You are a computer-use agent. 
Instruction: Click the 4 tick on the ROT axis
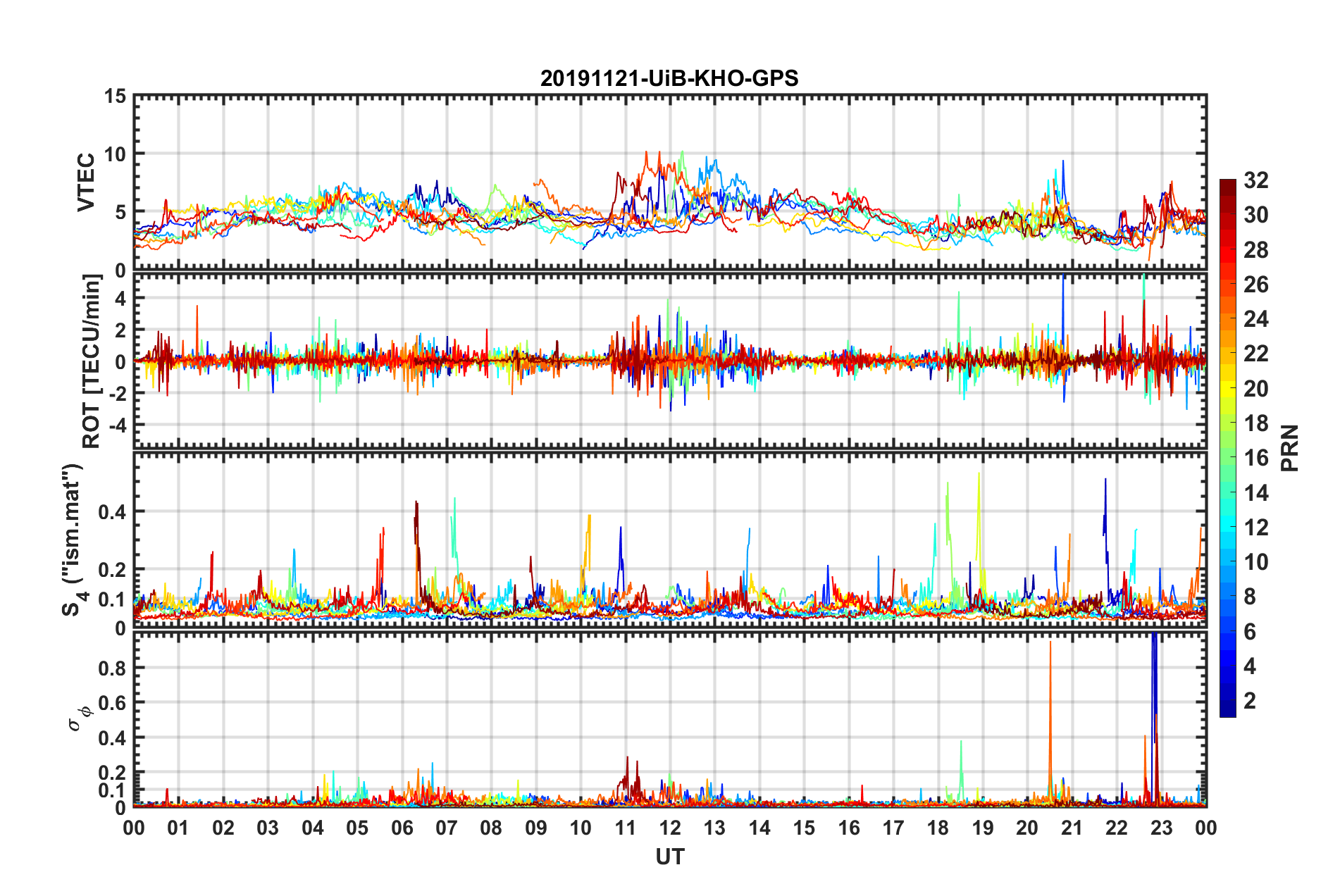click(x=121, y=299)
